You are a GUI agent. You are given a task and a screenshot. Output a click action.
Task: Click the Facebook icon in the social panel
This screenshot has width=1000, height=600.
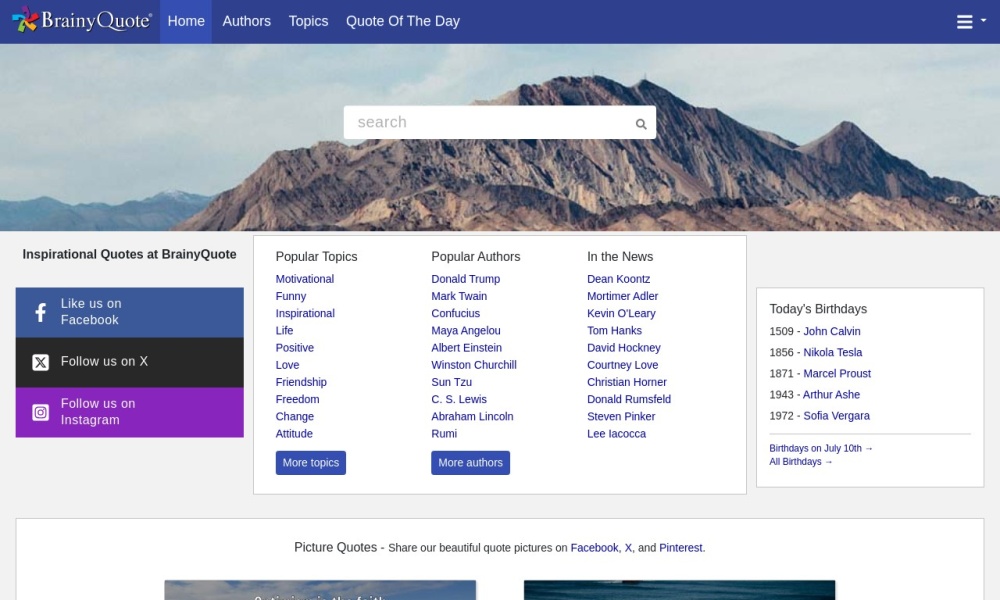(40, 312)
